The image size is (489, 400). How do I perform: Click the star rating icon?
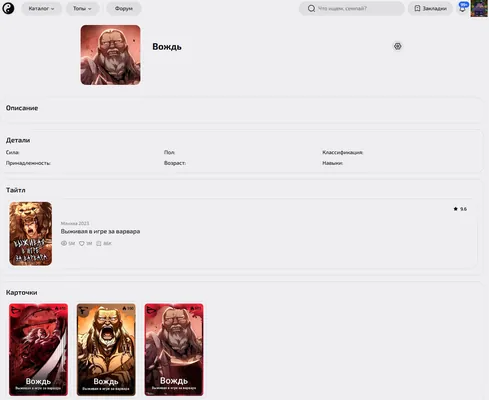(x=455, y=209)
